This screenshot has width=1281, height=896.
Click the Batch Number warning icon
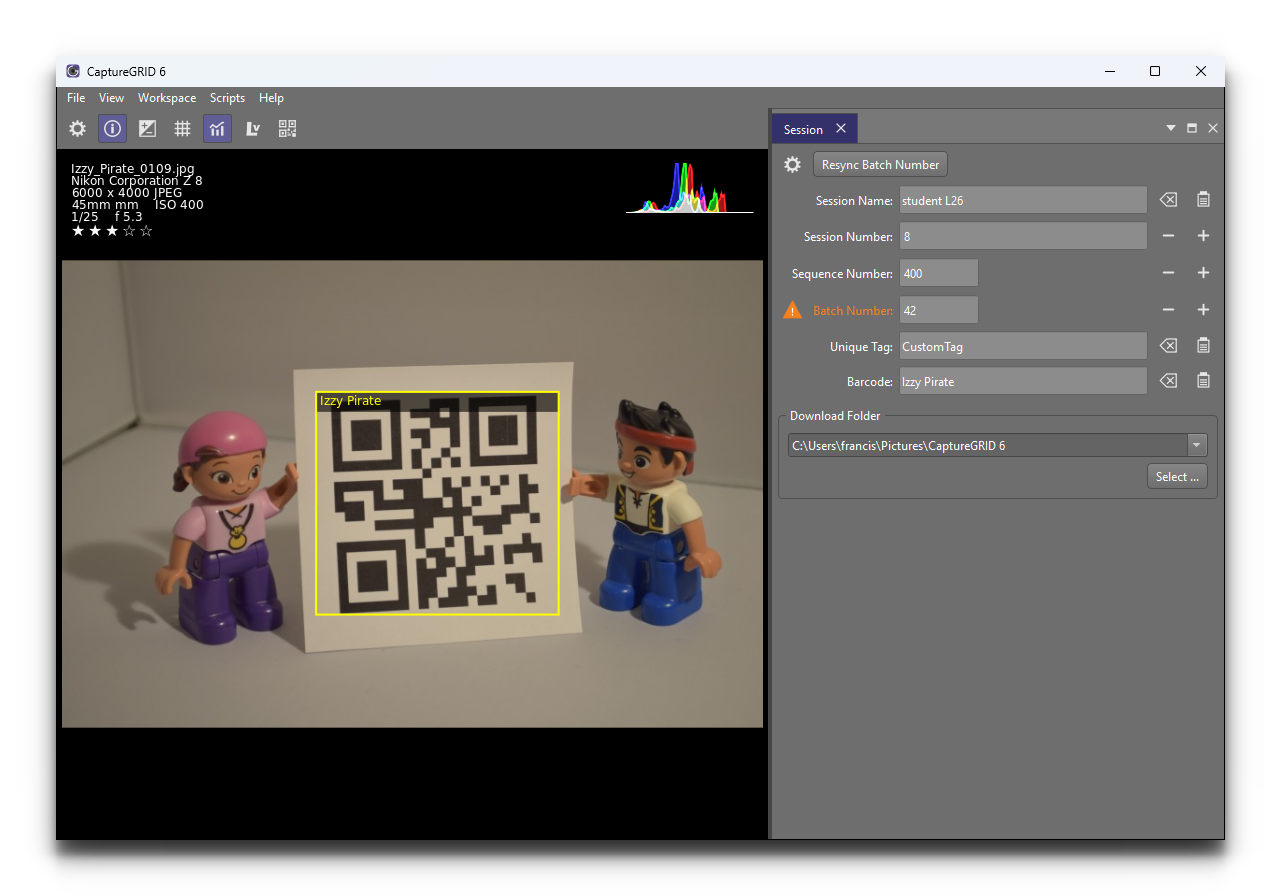tap(792, 310)
